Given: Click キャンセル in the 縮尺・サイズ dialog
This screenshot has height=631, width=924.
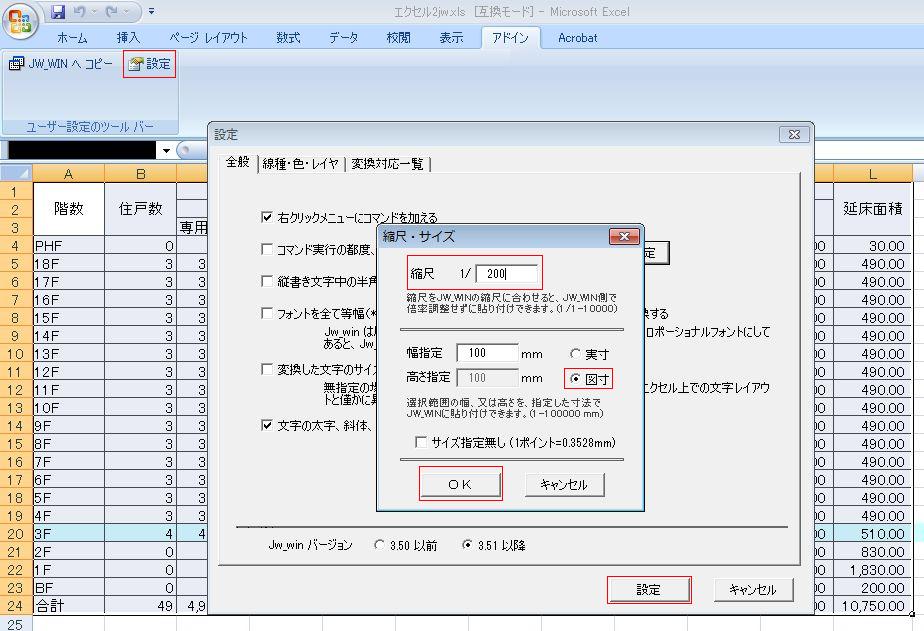Looking at the screenshot, I should (563, 484).
